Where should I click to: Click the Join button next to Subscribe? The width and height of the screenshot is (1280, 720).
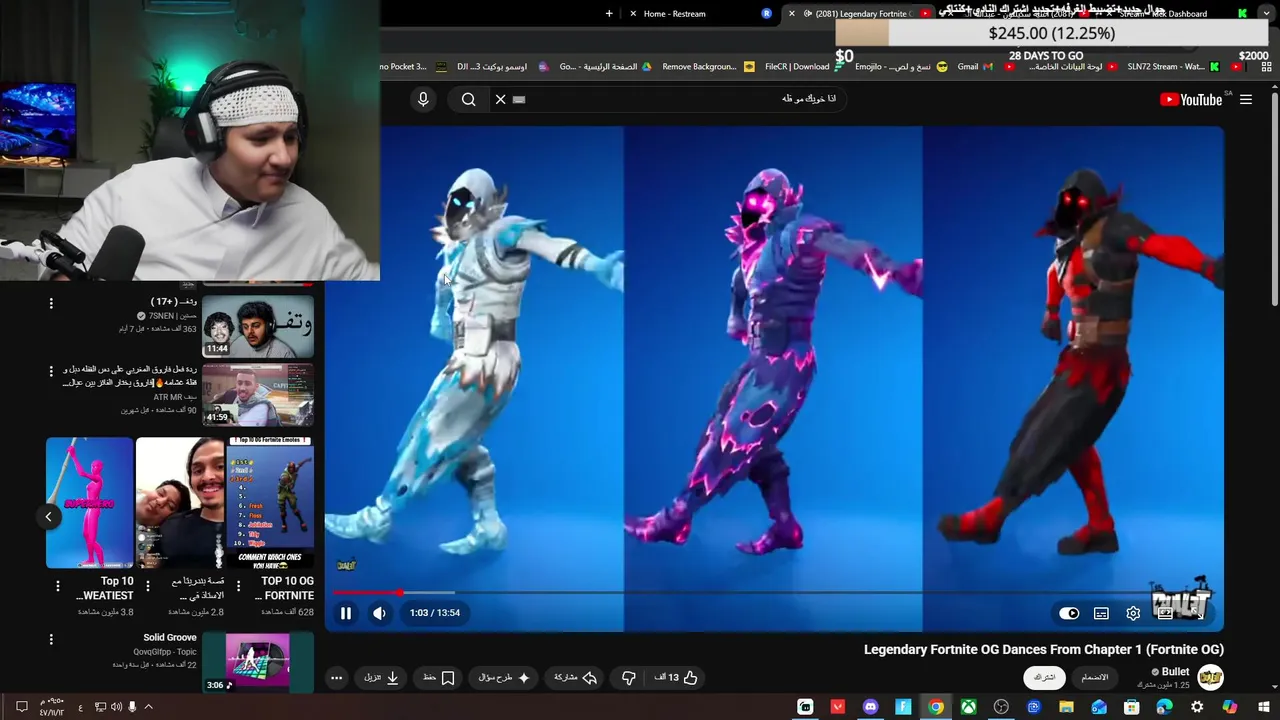point(1095,678)
